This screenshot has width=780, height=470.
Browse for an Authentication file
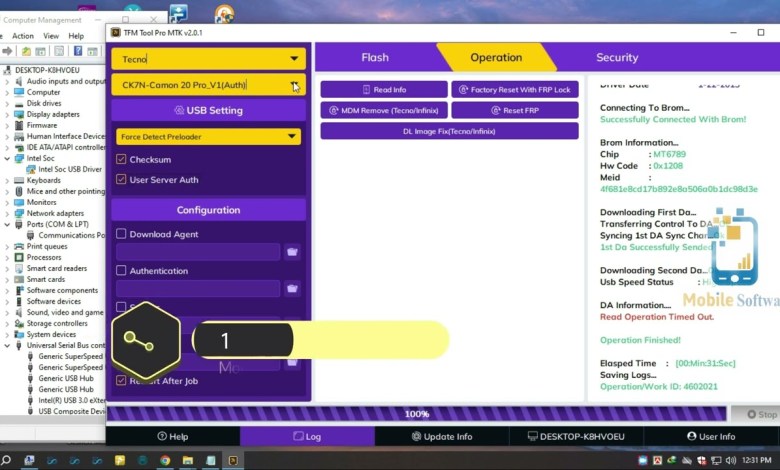(292, 288)
